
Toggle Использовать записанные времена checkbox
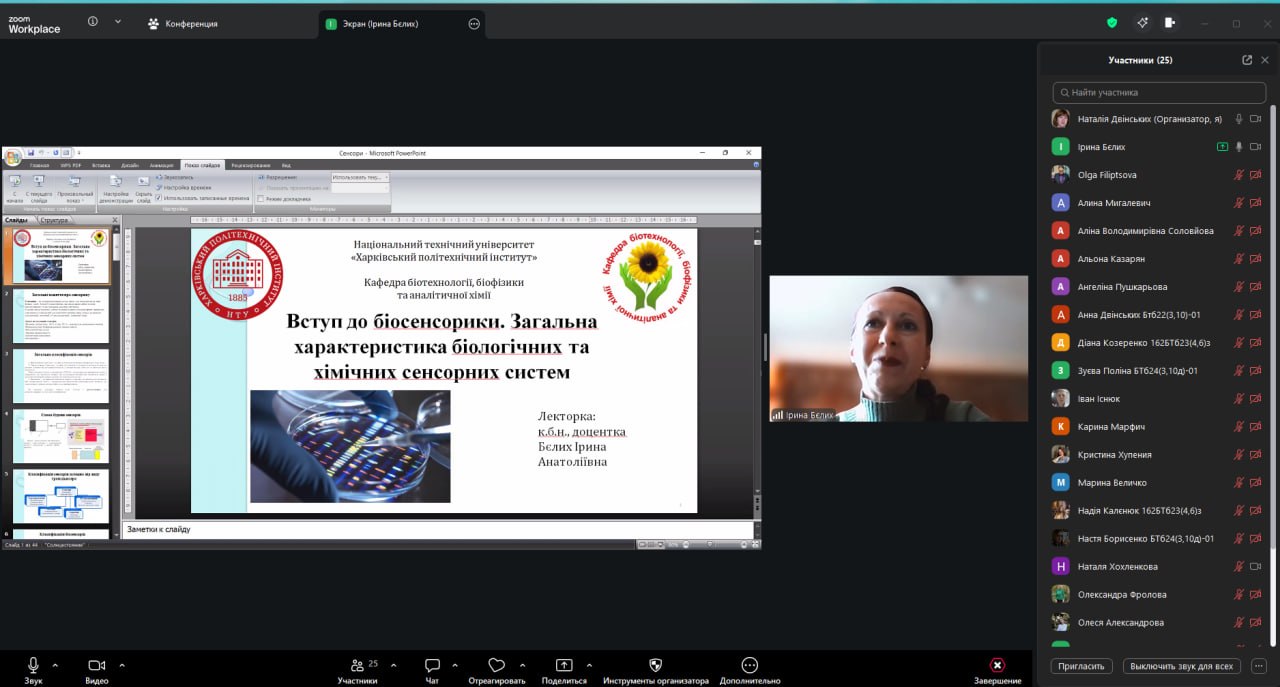click(x=159, y=198)
